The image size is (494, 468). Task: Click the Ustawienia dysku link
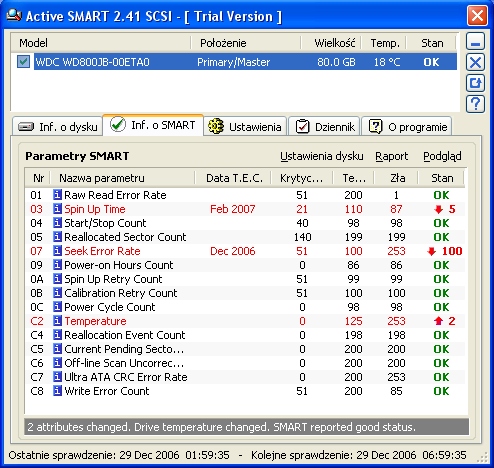coord(322,156)
